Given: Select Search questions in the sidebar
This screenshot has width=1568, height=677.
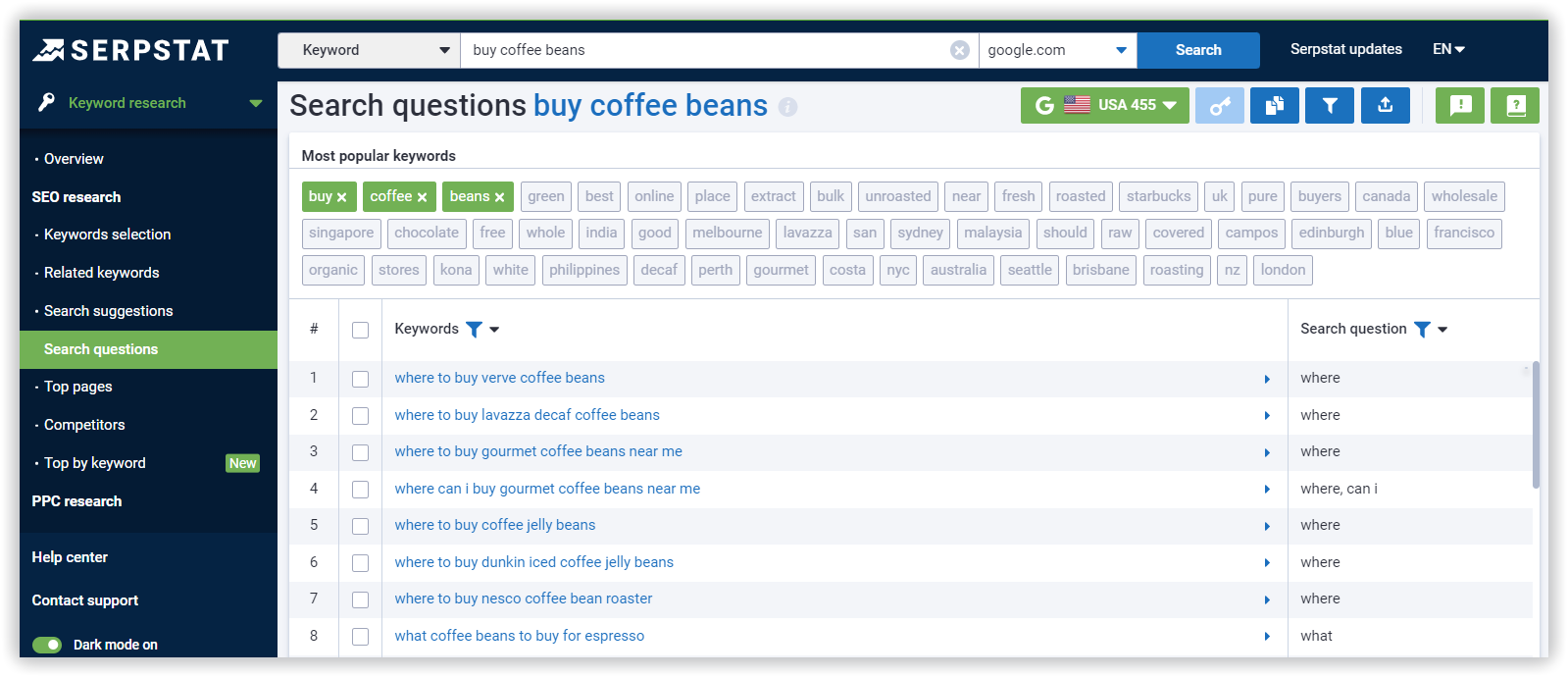Looking at the screenshot, I should tap(148, 349).
